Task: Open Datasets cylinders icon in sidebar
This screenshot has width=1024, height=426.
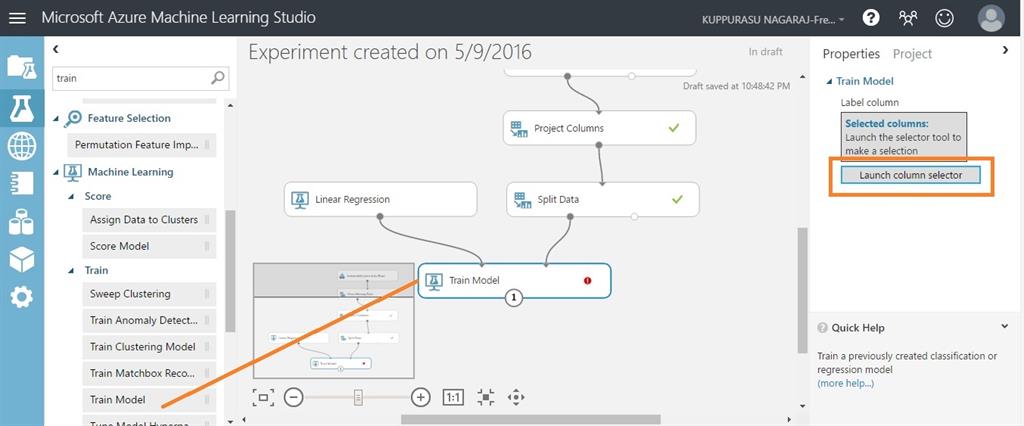Action: [x=22, y=221]
